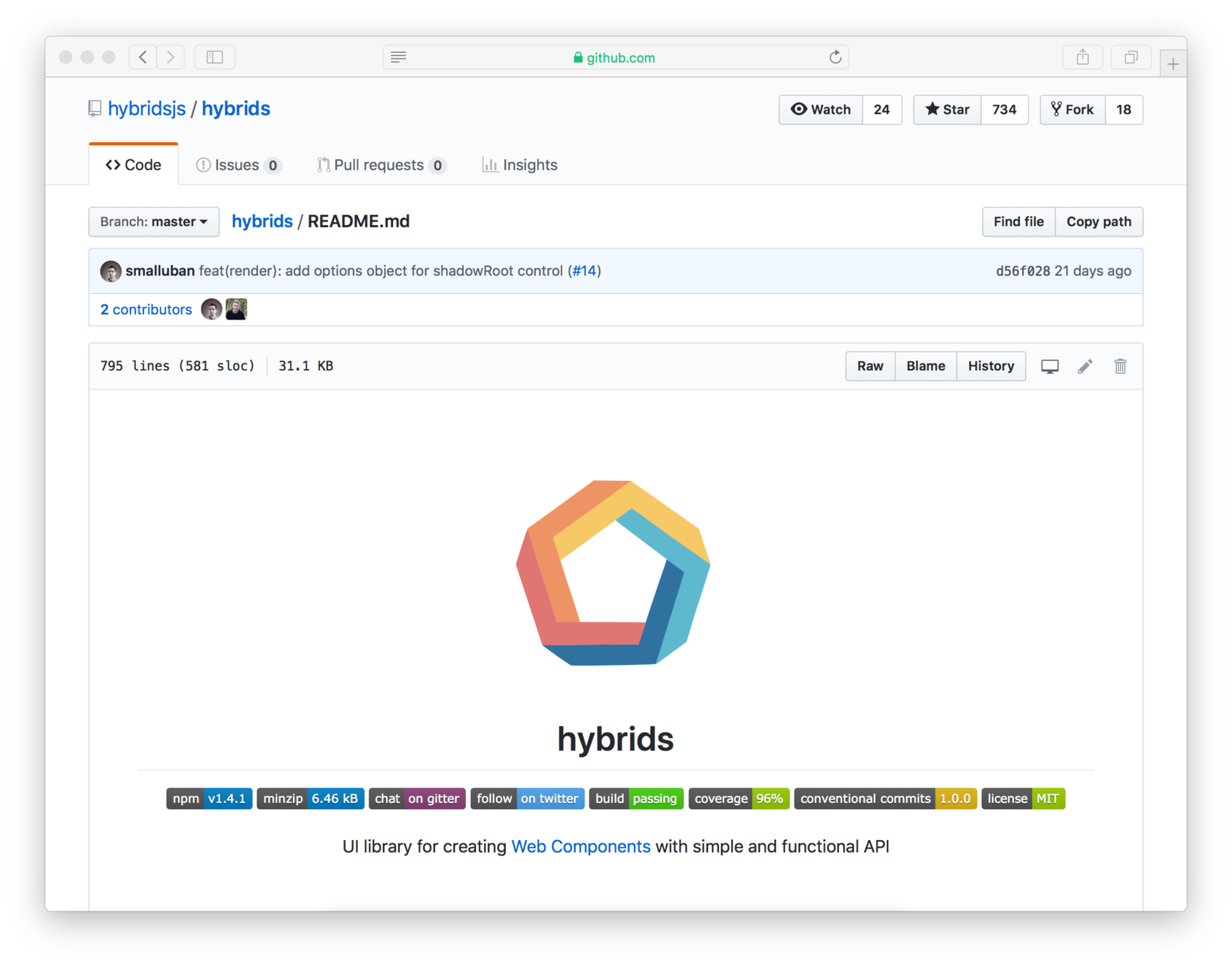Click the hybrids README heading
1232x965 pixels.
(615, 738)
